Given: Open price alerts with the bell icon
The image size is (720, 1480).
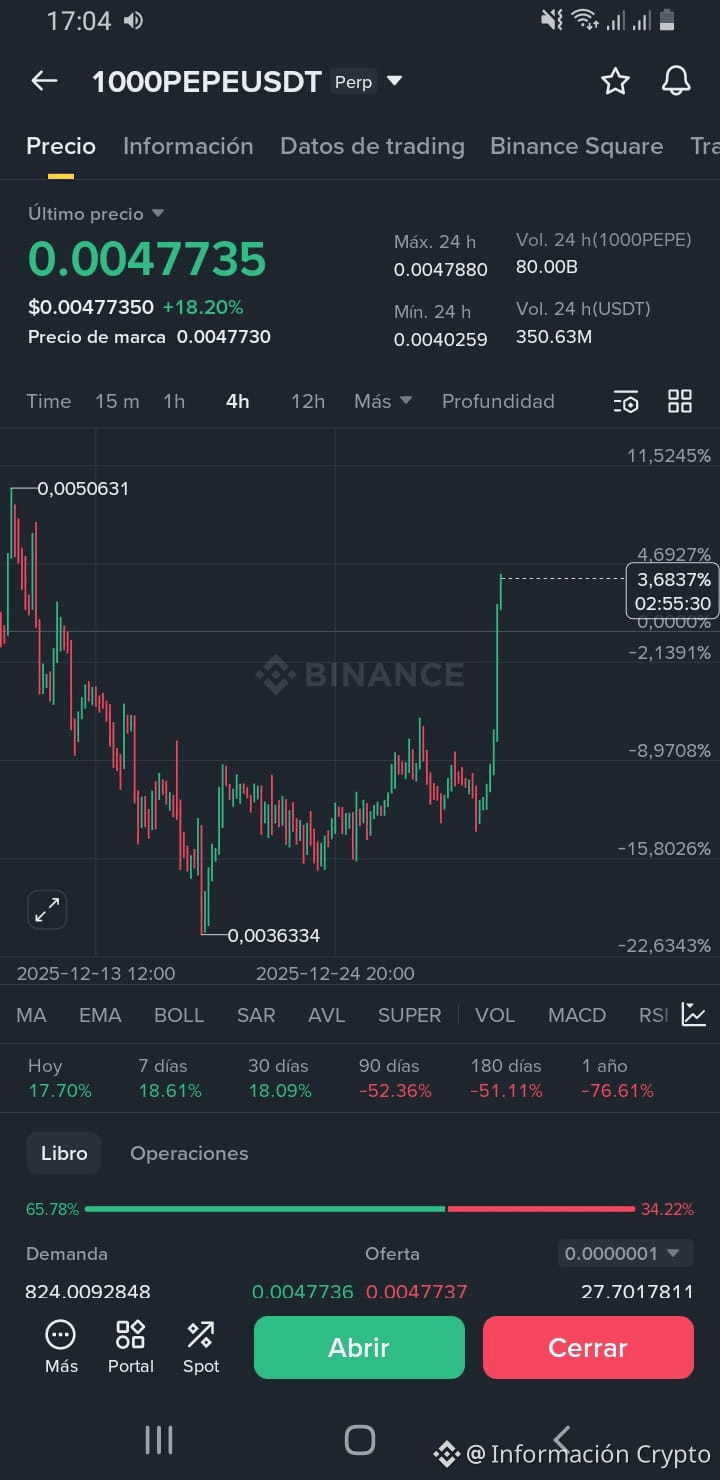Looking at the screenshot, I should [676, 81].
